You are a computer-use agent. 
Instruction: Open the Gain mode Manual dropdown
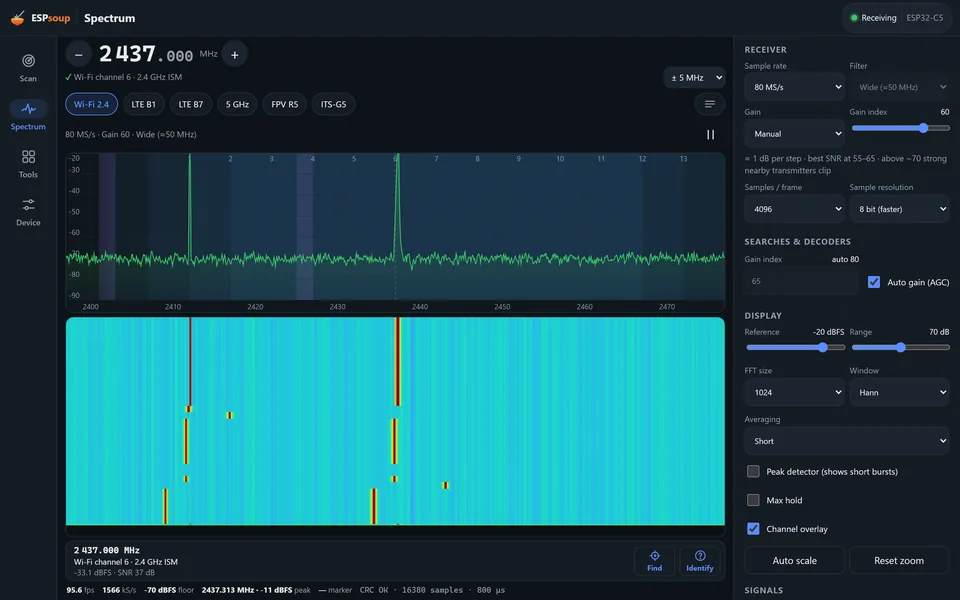(795, 133)
